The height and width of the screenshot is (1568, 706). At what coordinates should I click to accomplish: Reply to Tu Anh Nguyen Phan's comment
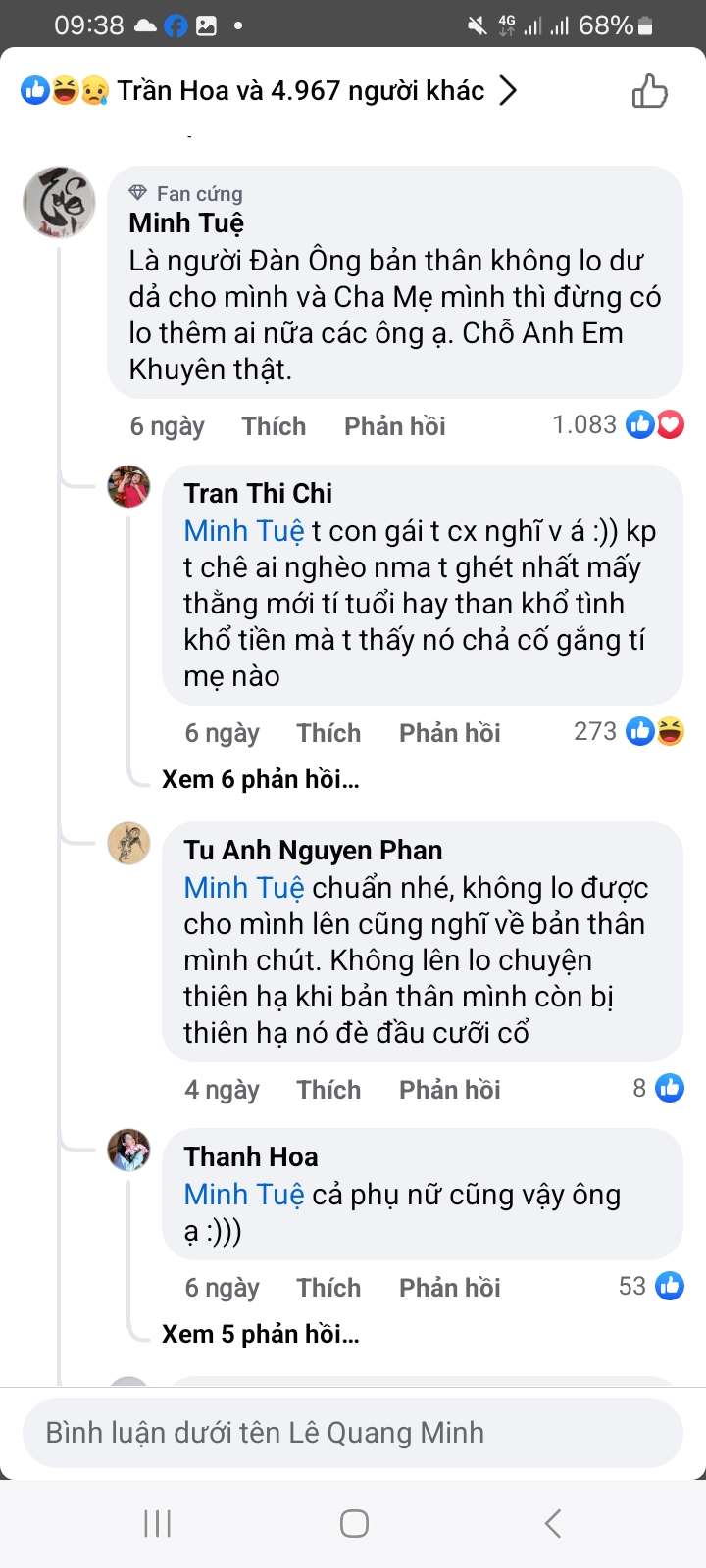[x=449, y=1090]
